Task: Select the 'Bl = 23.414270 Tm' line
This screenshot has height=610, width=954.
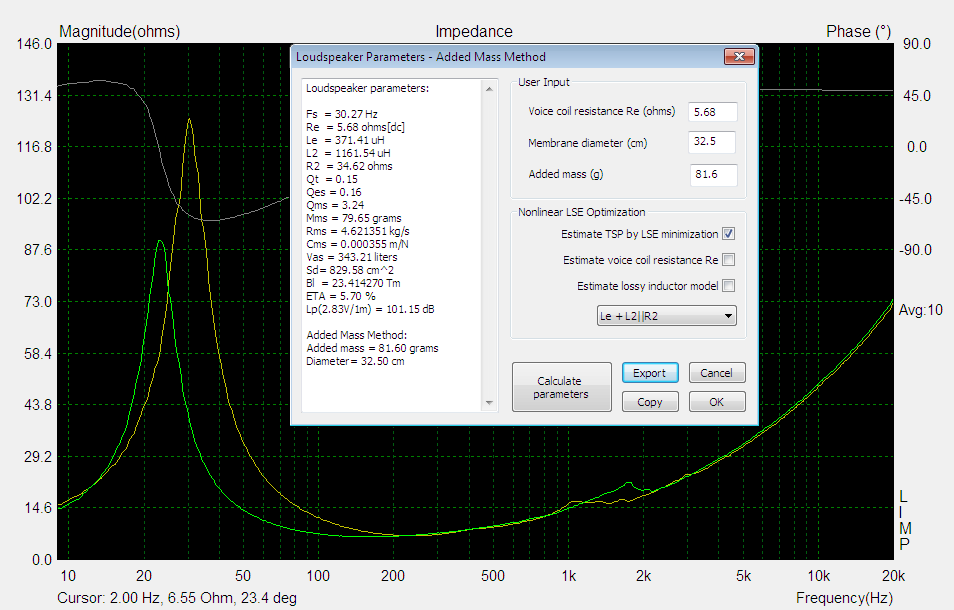Action: [353, 283]
